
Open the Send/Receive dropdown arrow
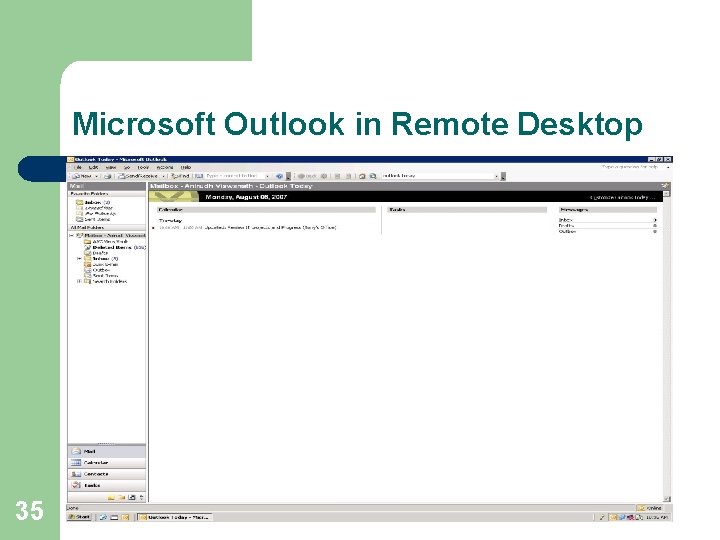coord(163,176)
